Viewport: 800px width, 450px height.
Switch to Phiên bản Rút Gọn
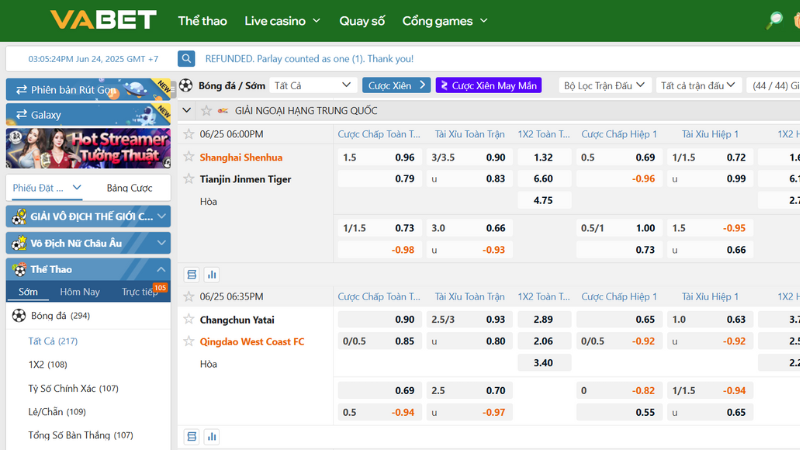click(88, 89)
